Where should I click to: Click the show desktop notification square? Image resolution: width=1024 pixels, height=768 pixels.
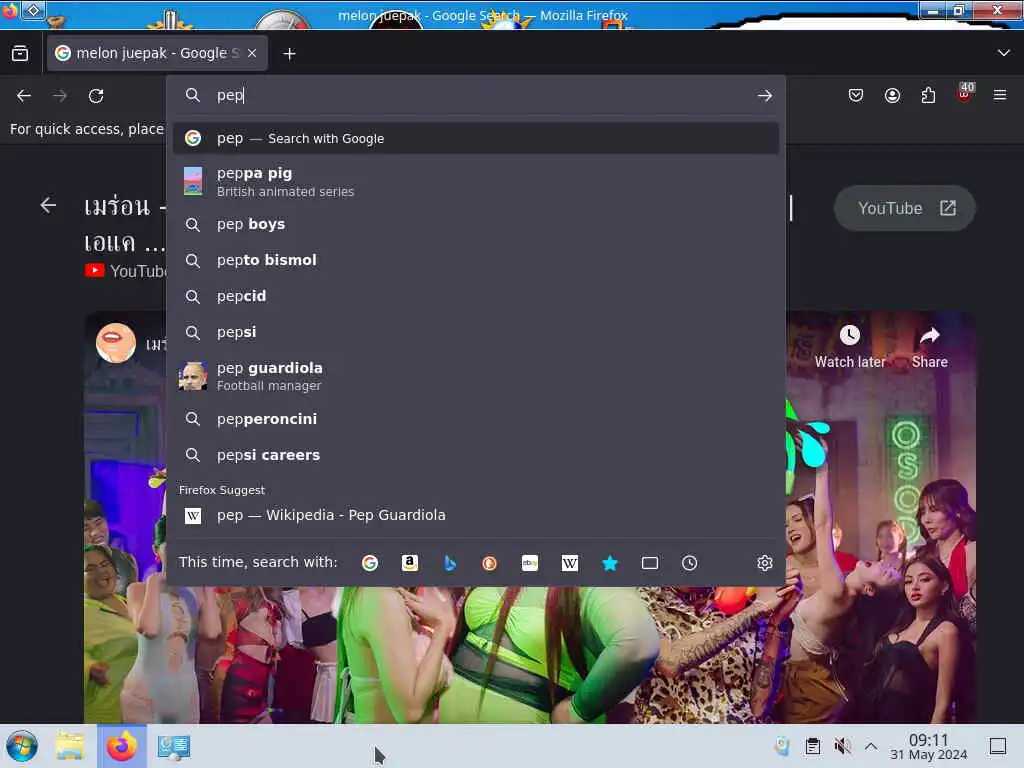pyautogui.click(x=998, y=746)
